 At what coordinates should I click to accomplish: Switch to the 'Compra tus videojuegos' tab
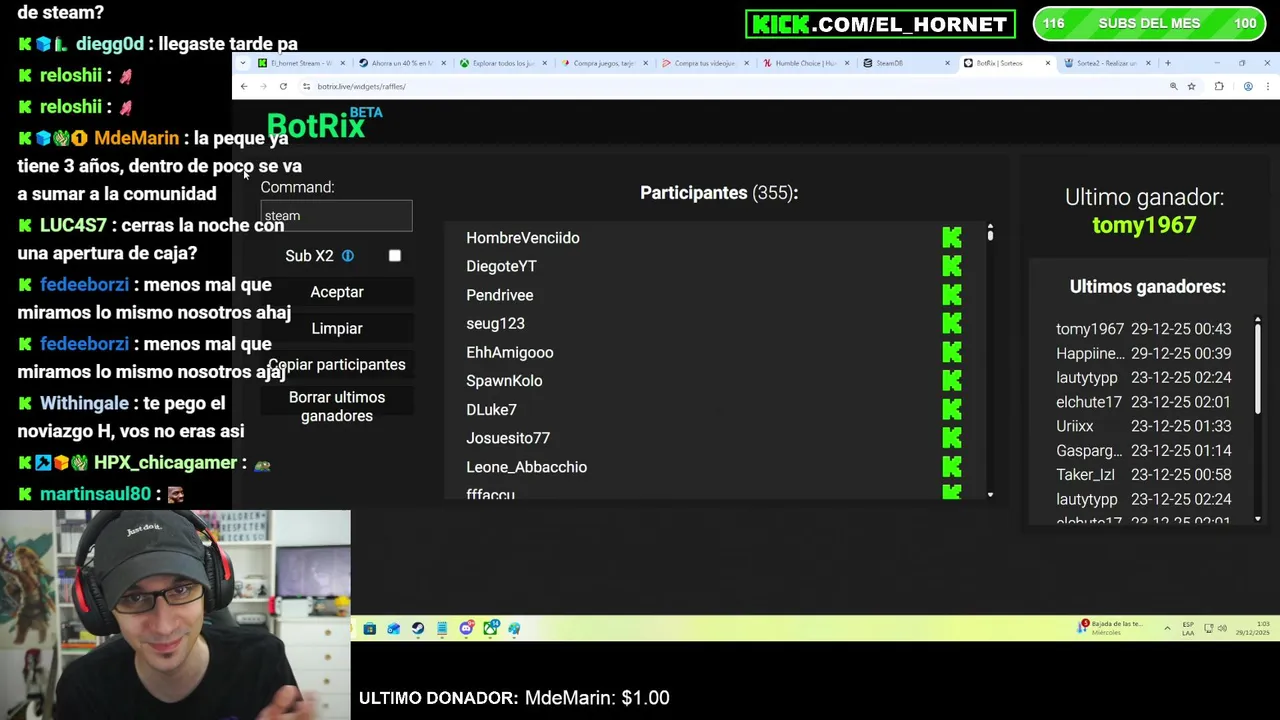tap(705, 63)
